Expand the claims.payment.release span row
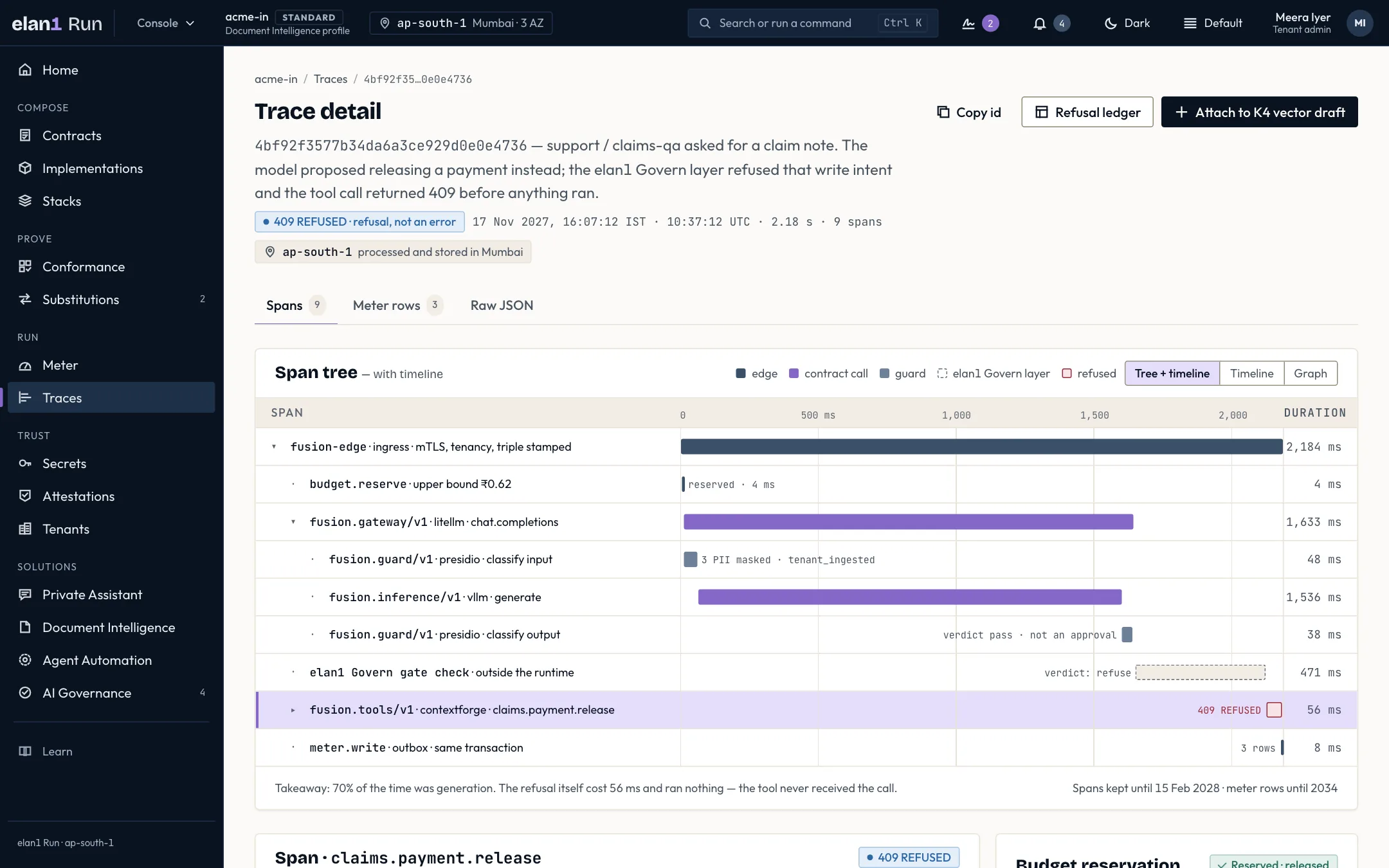1389x868 pixels. click(x=293, y=710)
